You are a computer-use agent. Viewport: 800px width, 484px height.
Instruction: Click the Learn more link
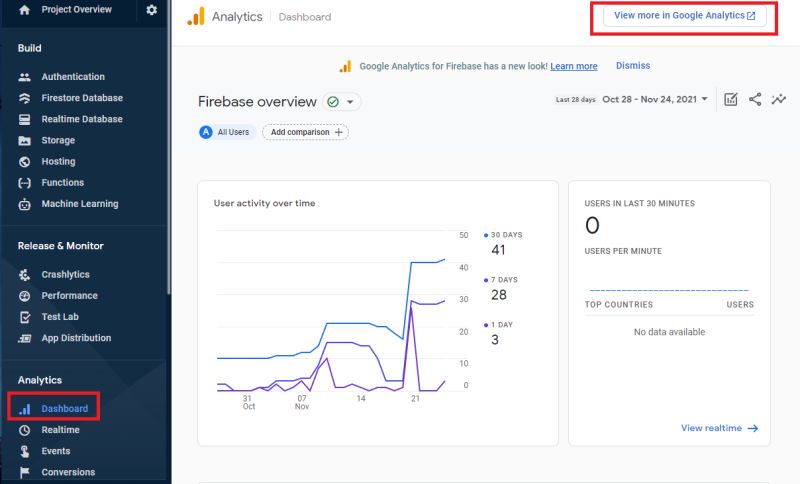coord(573,66)
